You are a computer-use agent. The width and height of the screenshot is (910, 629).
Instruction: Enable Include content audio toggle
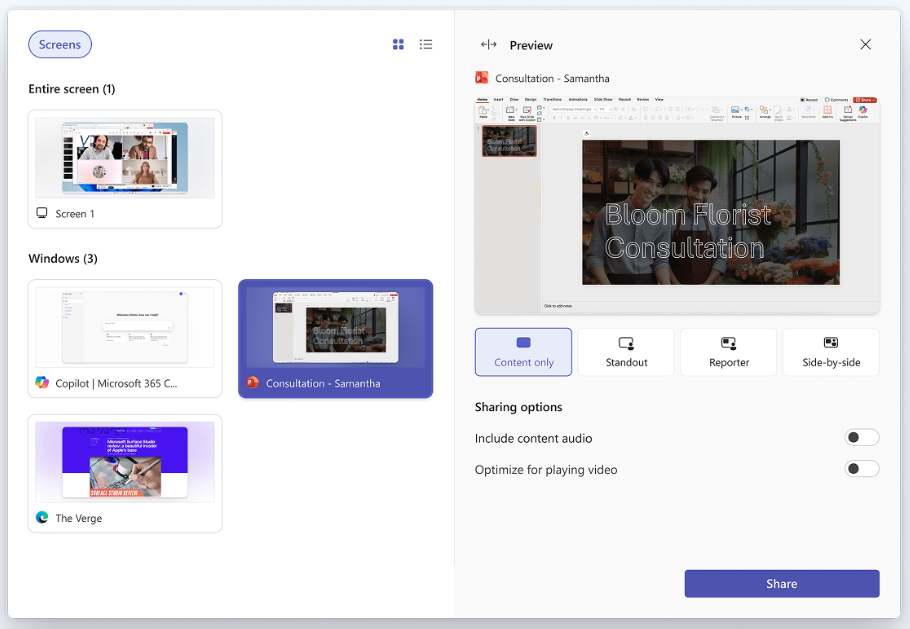tap(861, 438)
